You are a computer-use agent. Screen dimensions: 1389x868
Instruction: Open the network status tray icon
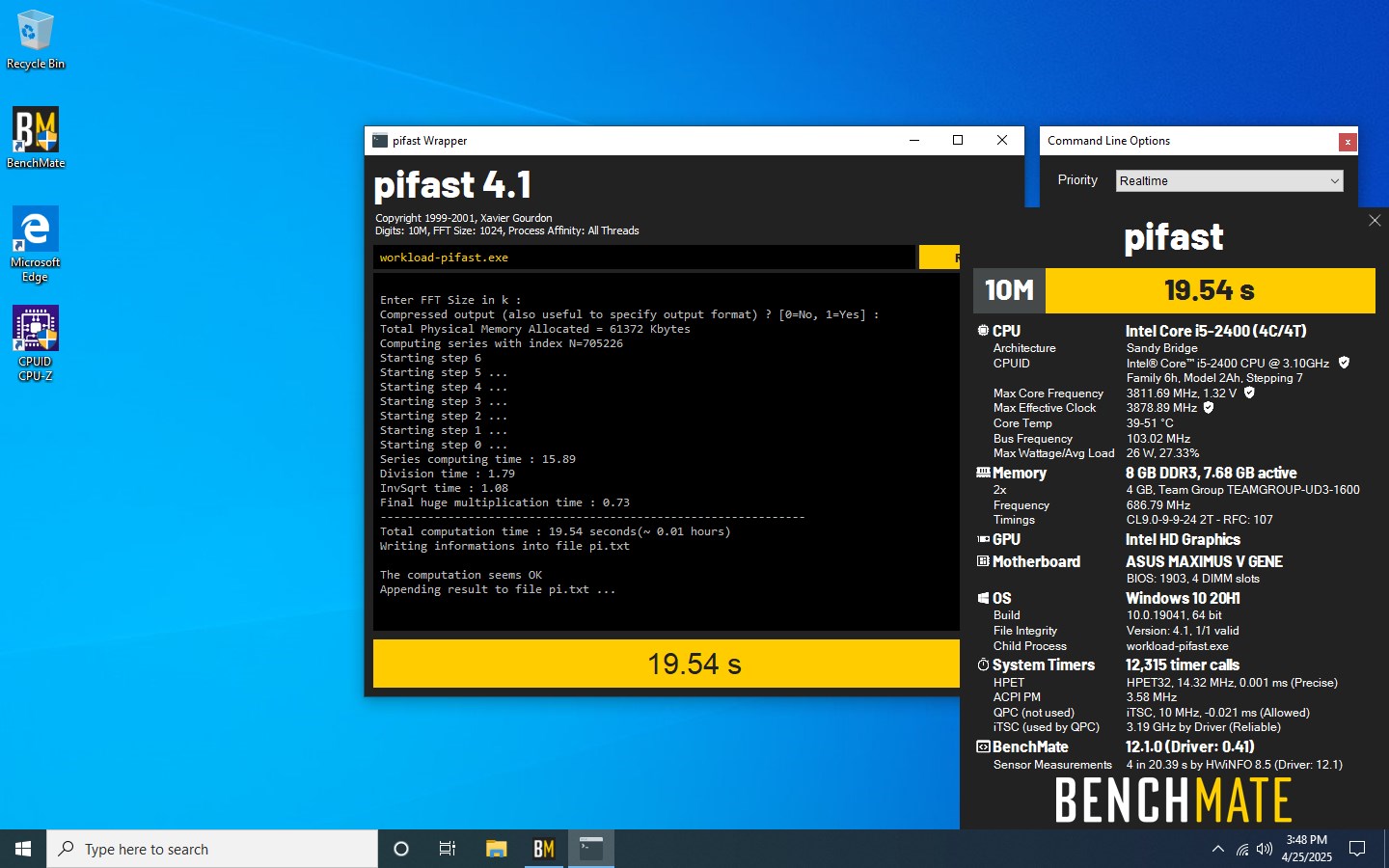tap(1242, 849)
